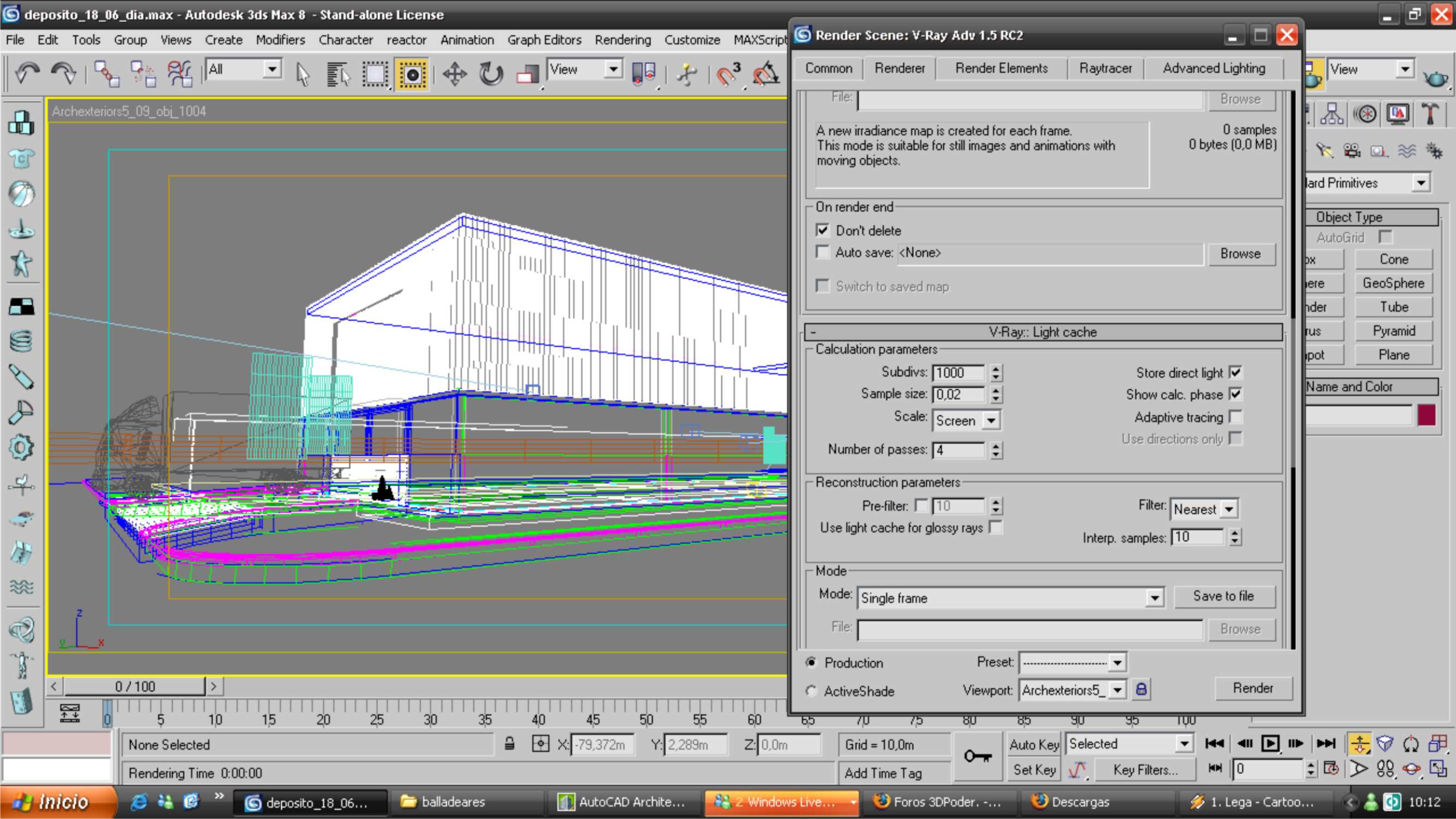The height and width of the screenshot is (819, 1456).
Task: Uncheck the Don't delete checkbox
Action: click(x=822, y=230)
